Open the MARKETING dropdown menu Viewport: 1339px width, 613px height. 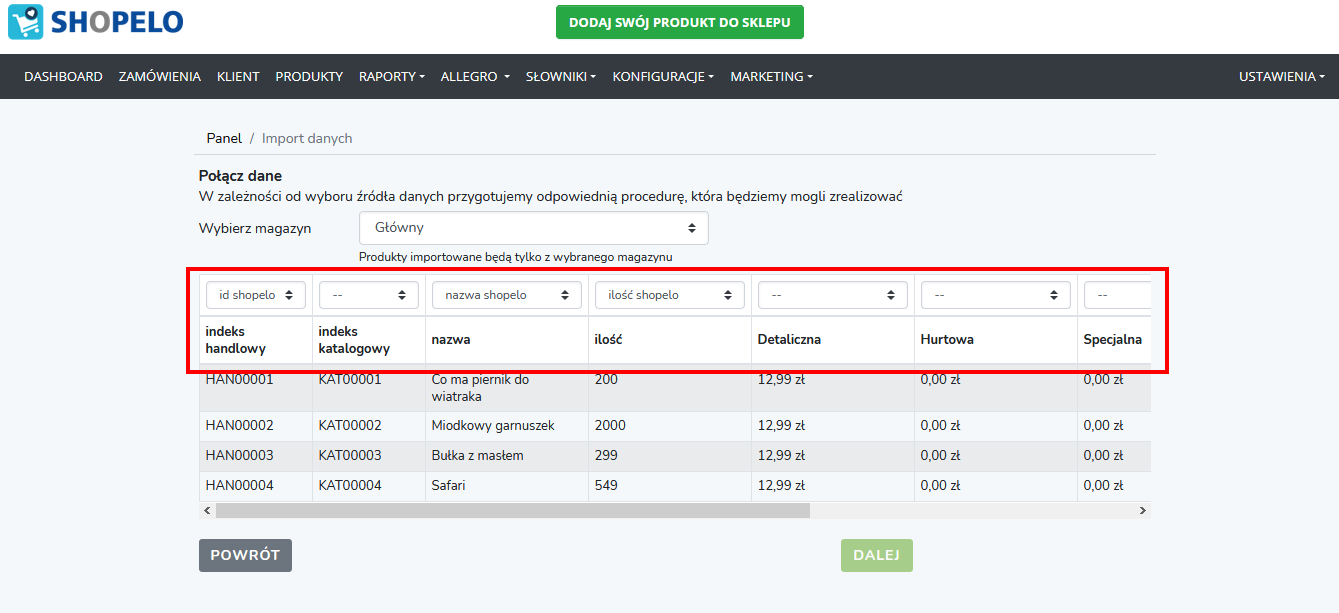coord(771,76)
